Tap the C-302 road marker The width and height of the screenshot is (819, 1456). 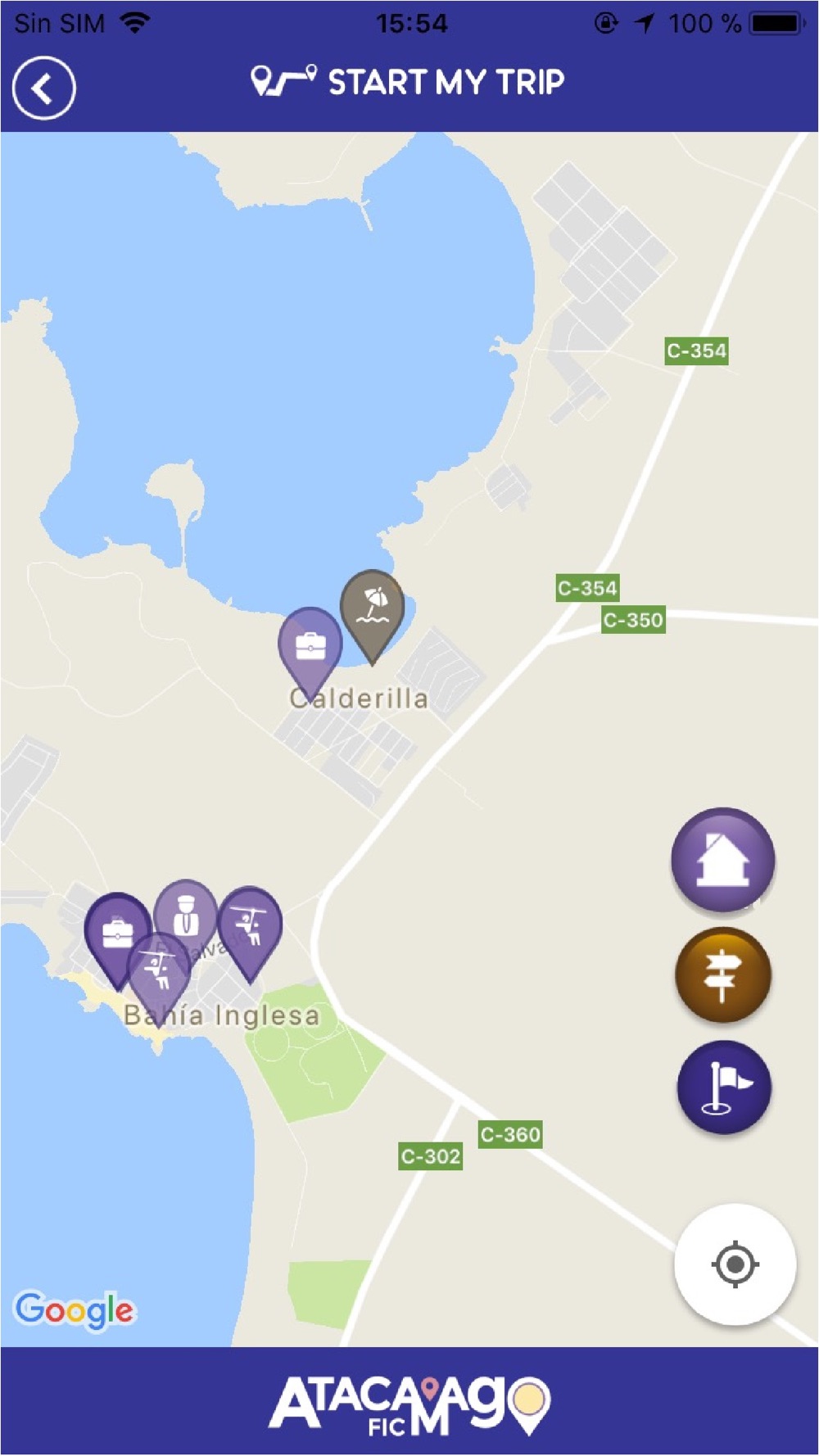[431, 1156]
